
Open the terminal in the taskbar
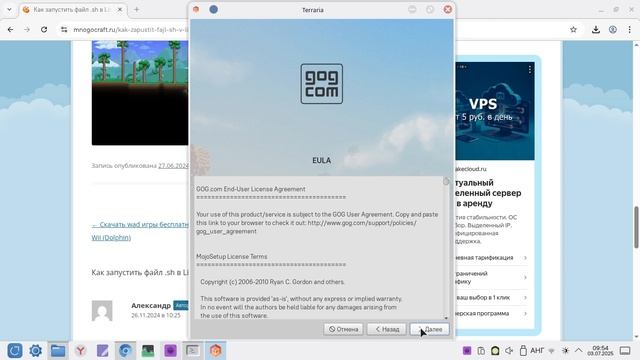click(193, 351)
